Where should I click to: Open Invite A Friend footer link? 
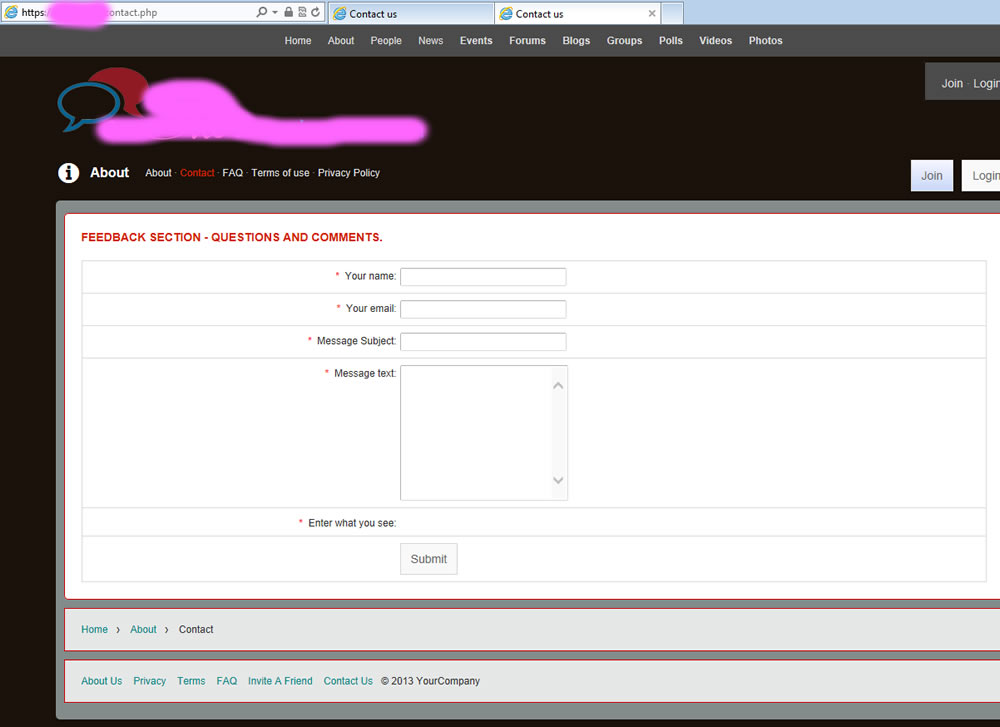click(x=280, y=681)
